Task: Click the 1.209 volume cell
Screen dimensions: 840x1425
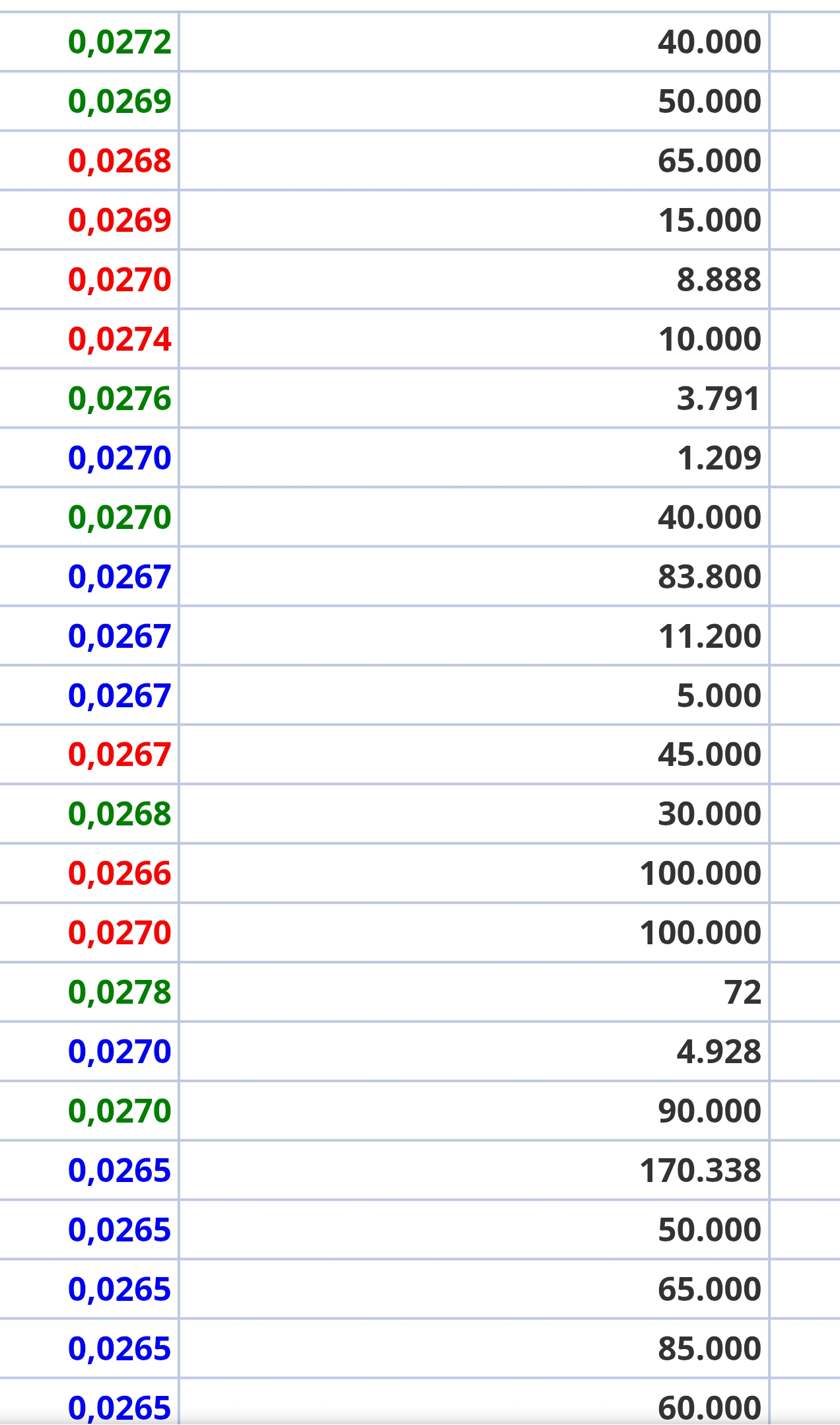Action: pos(718,458)
